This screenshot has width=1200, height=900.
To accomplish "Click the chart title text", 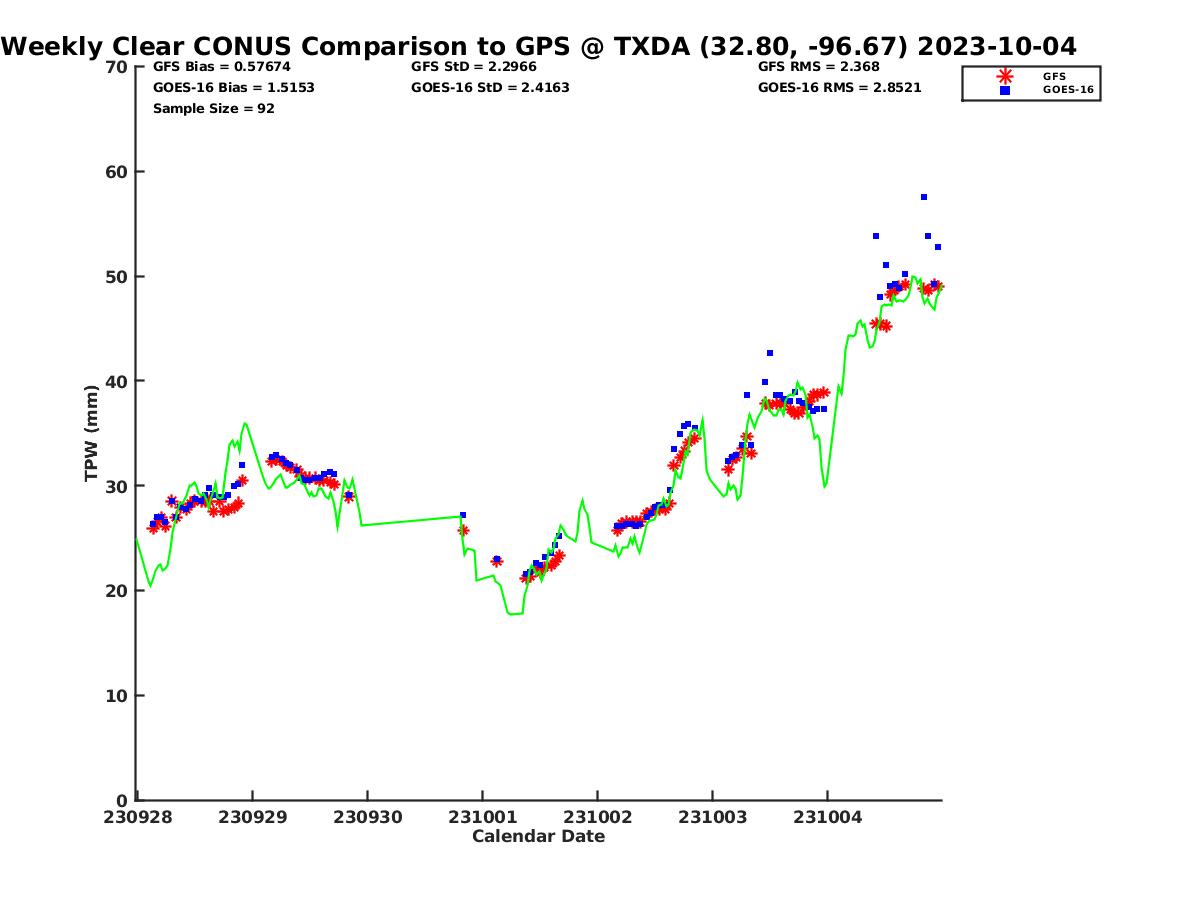I will click(x=539, y=46).
